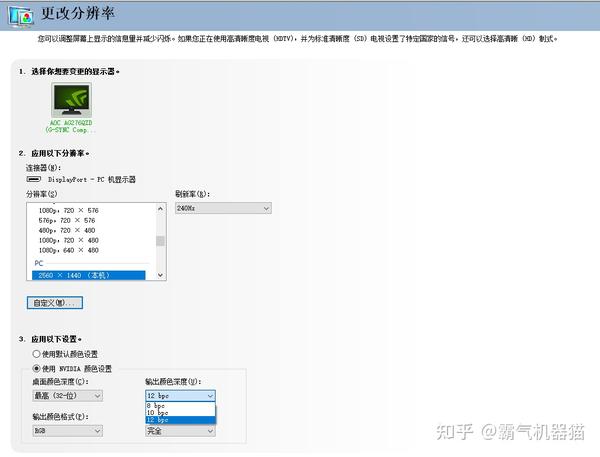Choose resolution 480p, 720 × 480
This screenshot has height=457, width=600.
point(67,230)
